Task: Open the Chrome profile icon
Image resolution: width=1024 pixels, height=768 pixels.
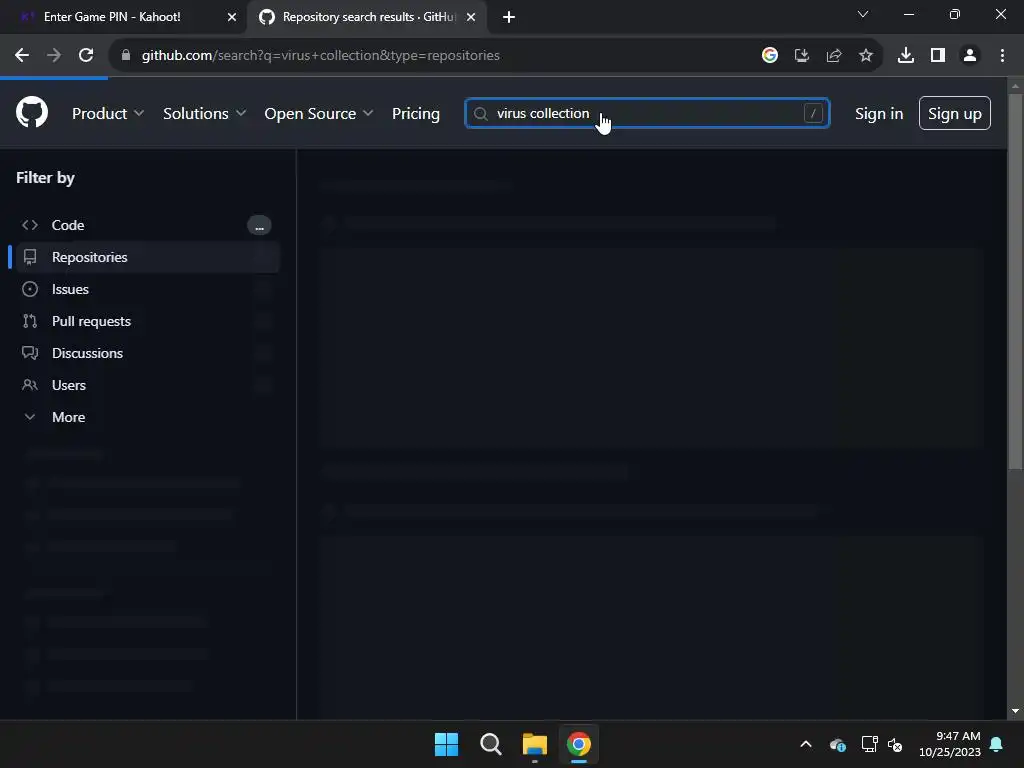Action: [970, 56]
